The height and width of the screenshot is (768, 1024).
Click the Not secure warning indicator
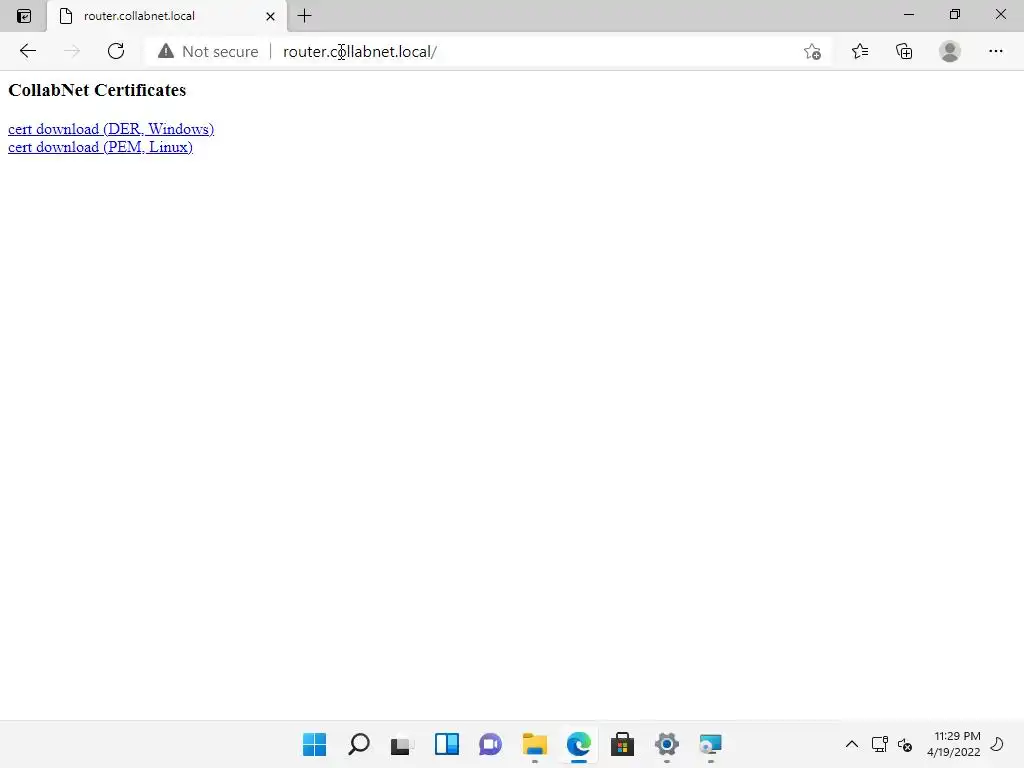(x=208, y=52)
